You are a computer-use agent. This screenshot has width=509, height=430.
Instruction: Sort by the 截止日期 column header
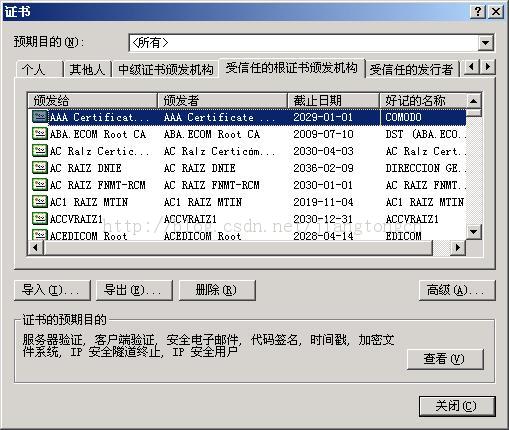[x=333, y=100]
